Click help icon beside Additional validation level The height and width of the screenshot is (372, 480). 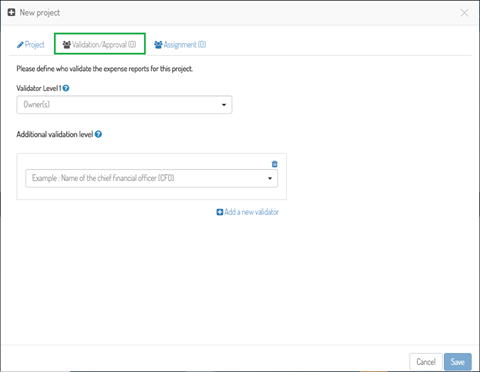tap(98, 134)
